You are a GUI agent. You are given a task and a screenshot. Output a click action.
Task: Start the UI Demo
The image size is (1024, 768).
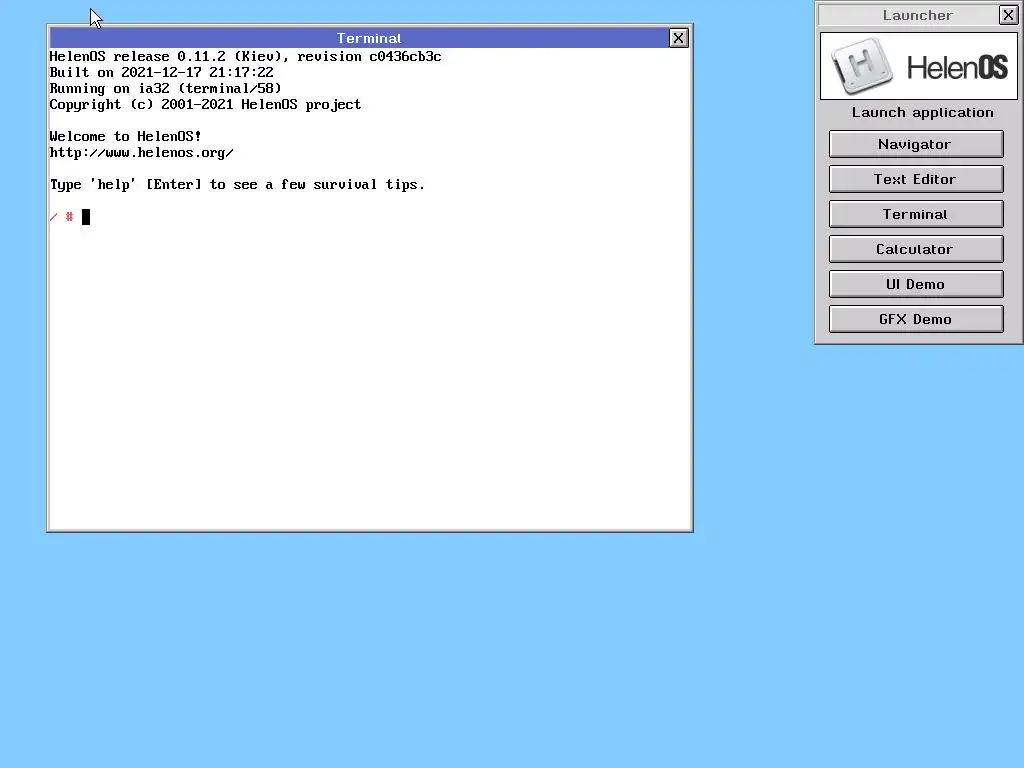point(916,284)
